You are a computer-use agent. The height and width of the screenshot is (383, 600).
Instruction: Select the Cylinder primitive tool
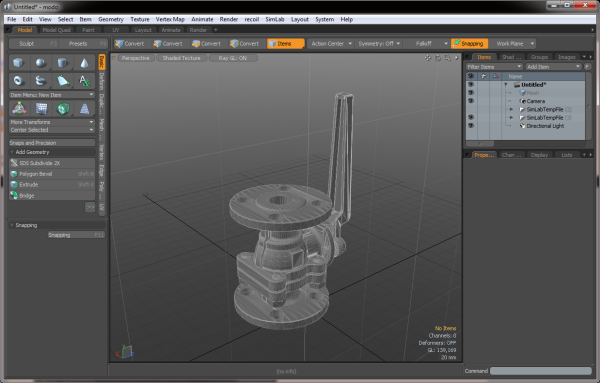tap(62, 63)
